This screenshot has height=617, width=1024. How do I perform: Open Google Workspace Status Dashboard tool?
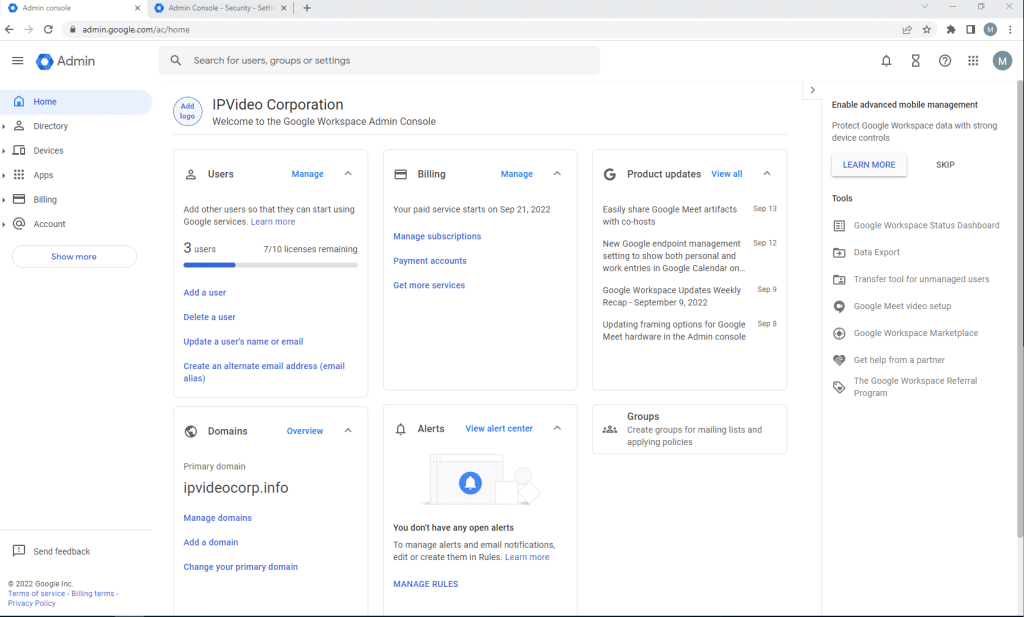(x=926, y=226)
